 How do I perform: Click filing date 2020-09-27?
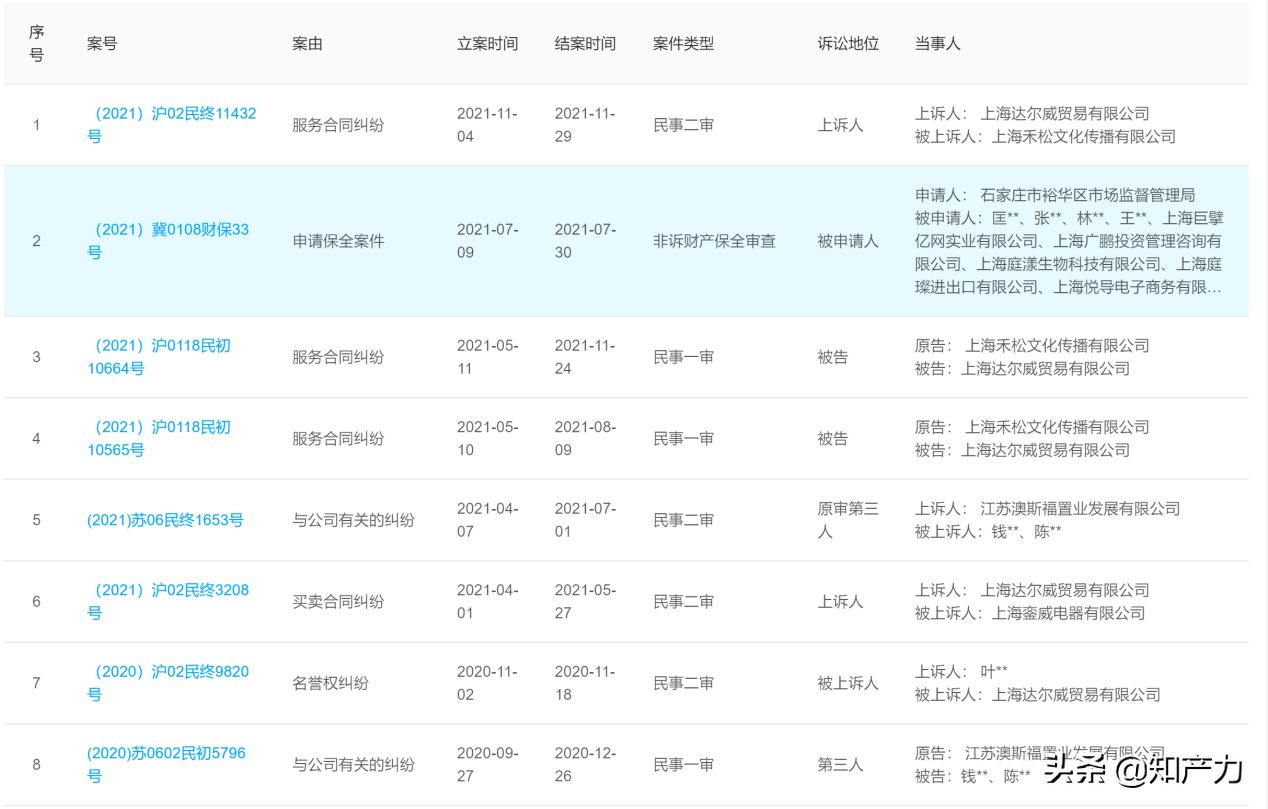(487, 764)
